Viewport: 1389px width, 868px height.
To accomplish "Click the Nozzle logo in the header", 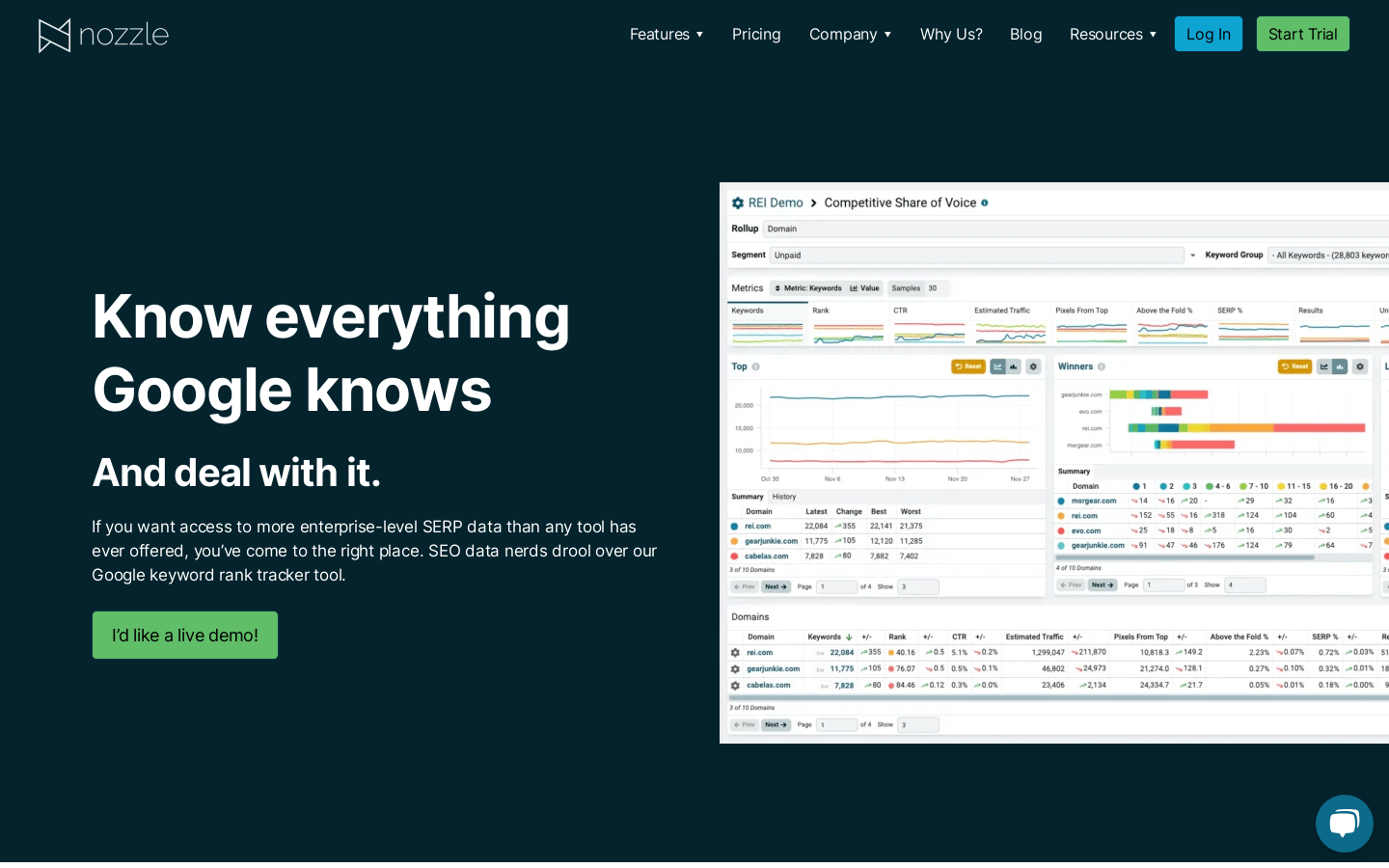I will 103,35.
